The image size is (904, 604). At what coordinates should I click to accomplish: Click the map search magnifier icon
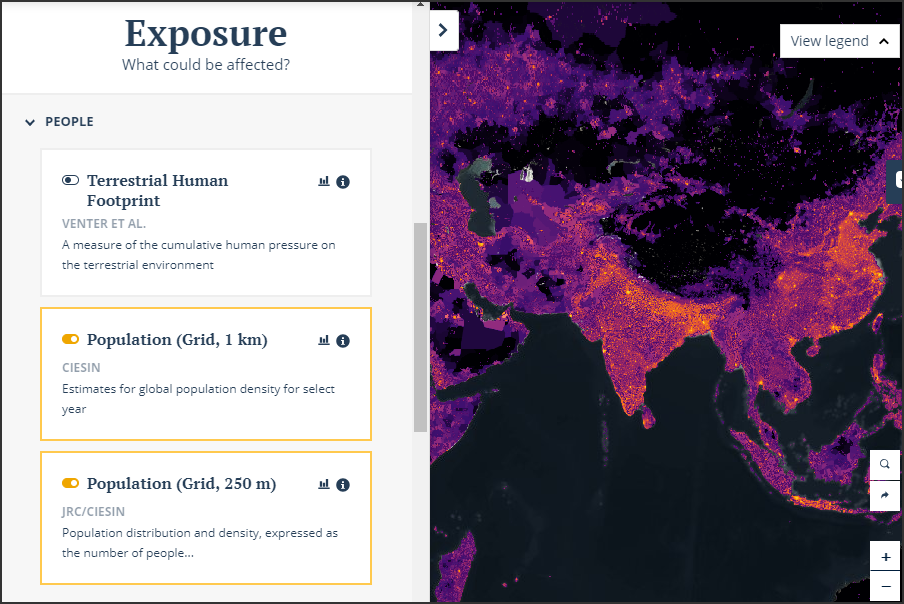[x=885, y=465]
